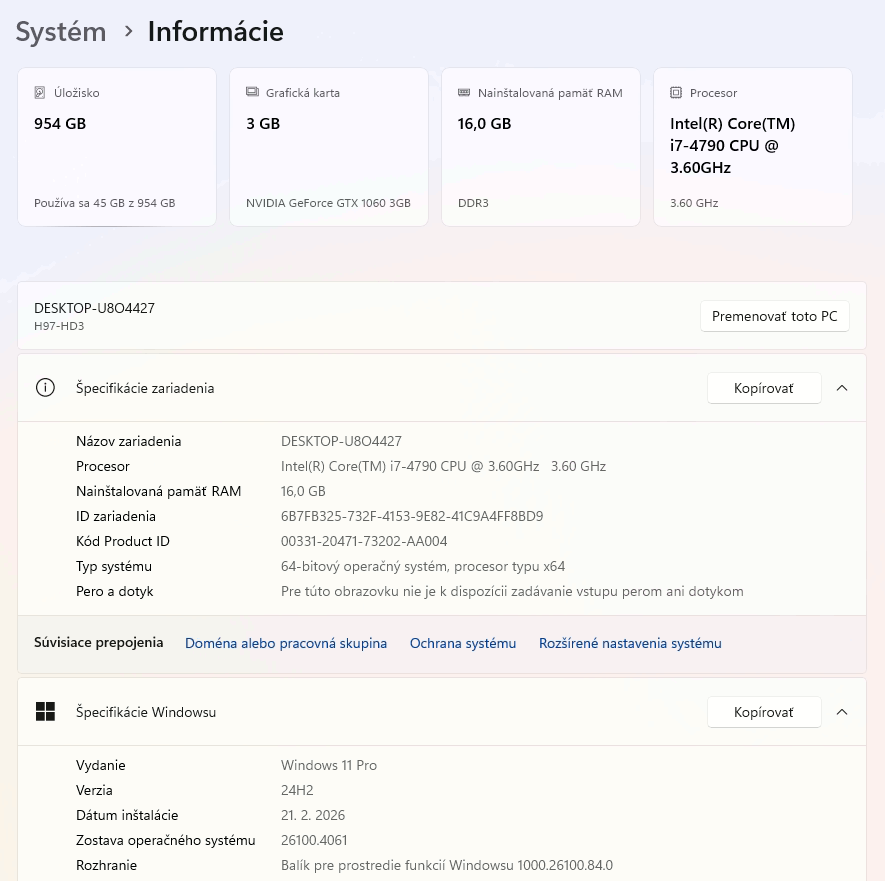Viewport: 885px width, 881px height.
Task: Collapse the Špecifikácie zariadenia section
Action: 842,388
